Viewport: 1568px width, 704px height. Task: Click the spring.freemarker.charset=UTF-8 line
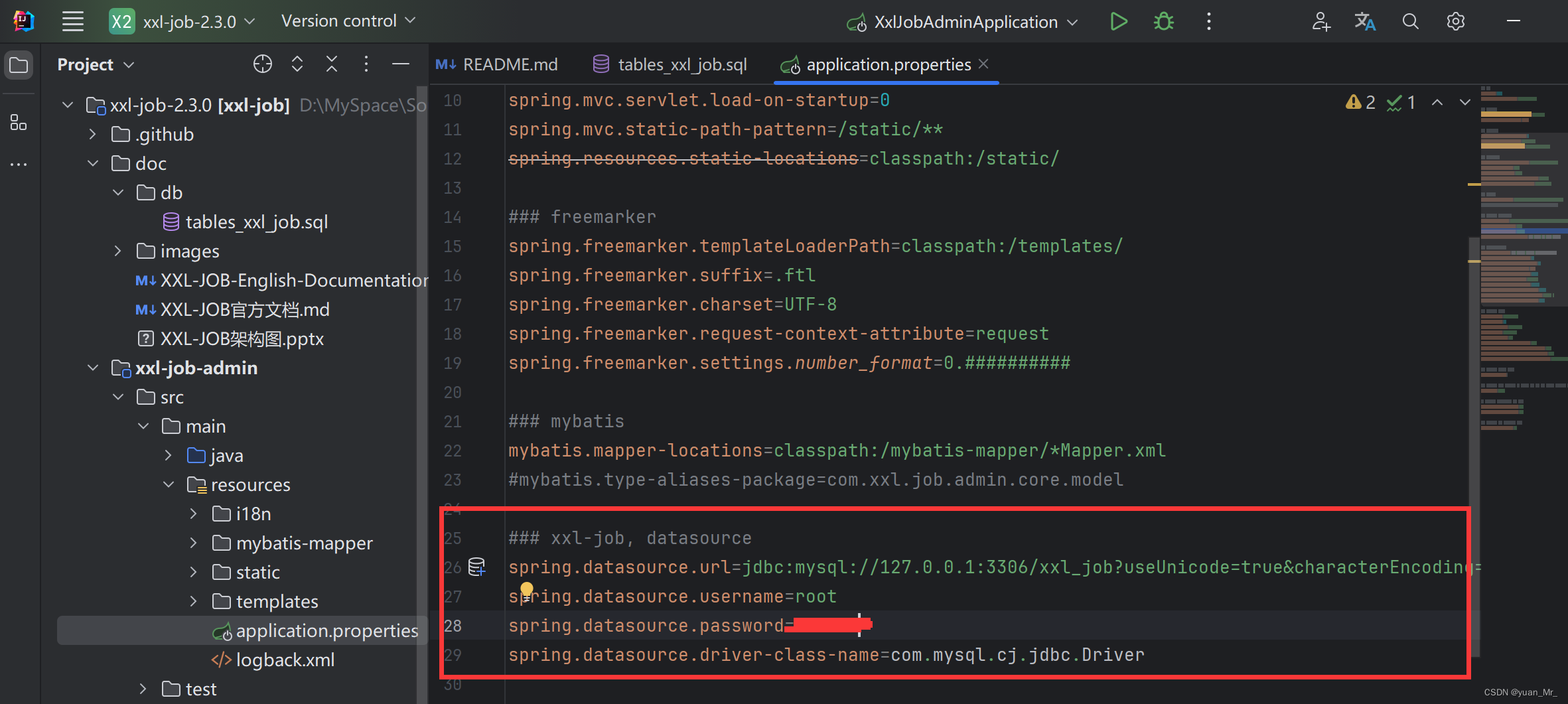tap(672, 305)
